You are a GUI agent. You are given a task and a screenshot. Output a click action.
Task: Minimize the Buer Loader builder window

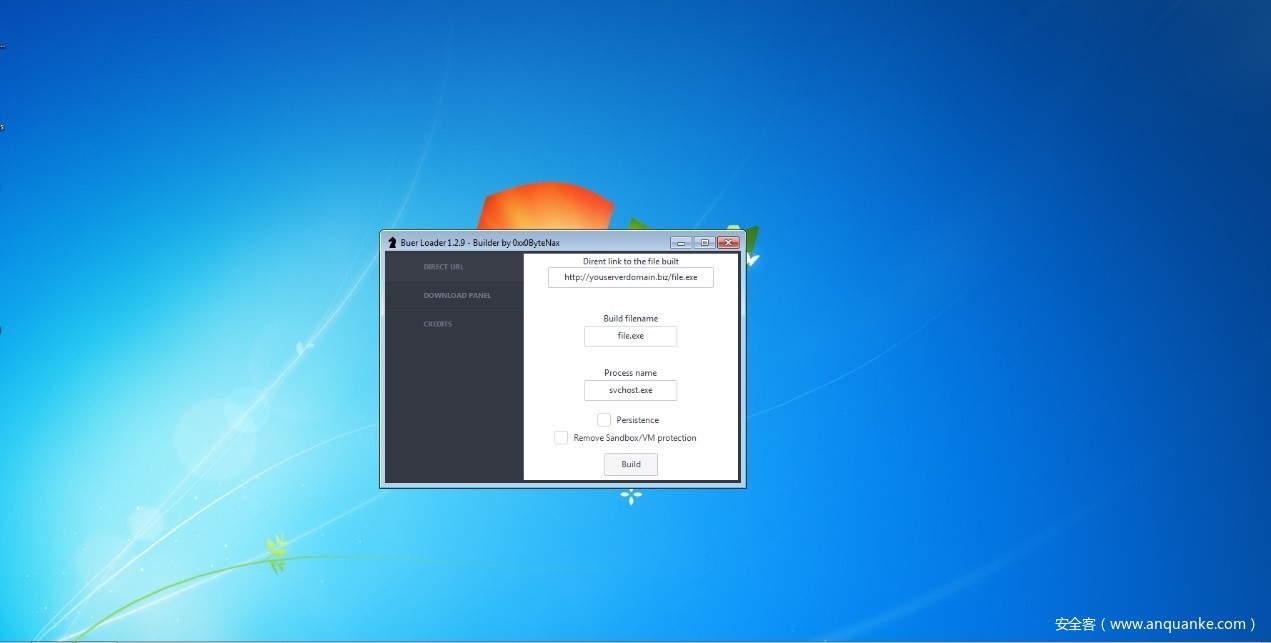coord(681,242)
